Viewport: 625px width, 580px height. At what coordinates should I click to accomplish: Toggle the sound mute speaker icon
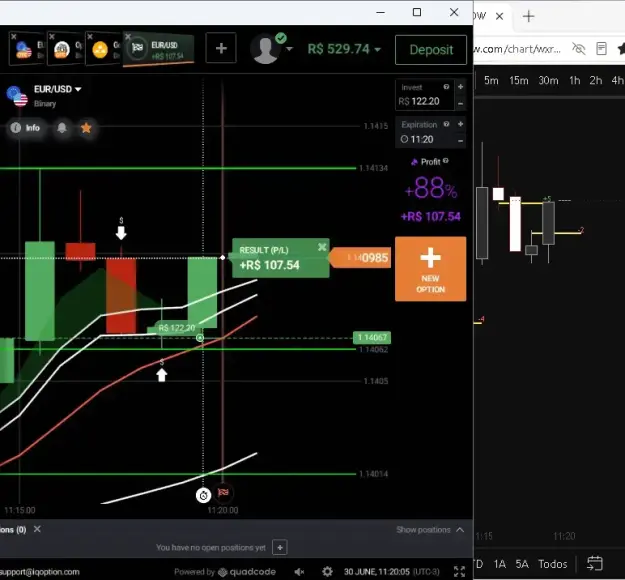pyautogui.click(x=299, y=572)
